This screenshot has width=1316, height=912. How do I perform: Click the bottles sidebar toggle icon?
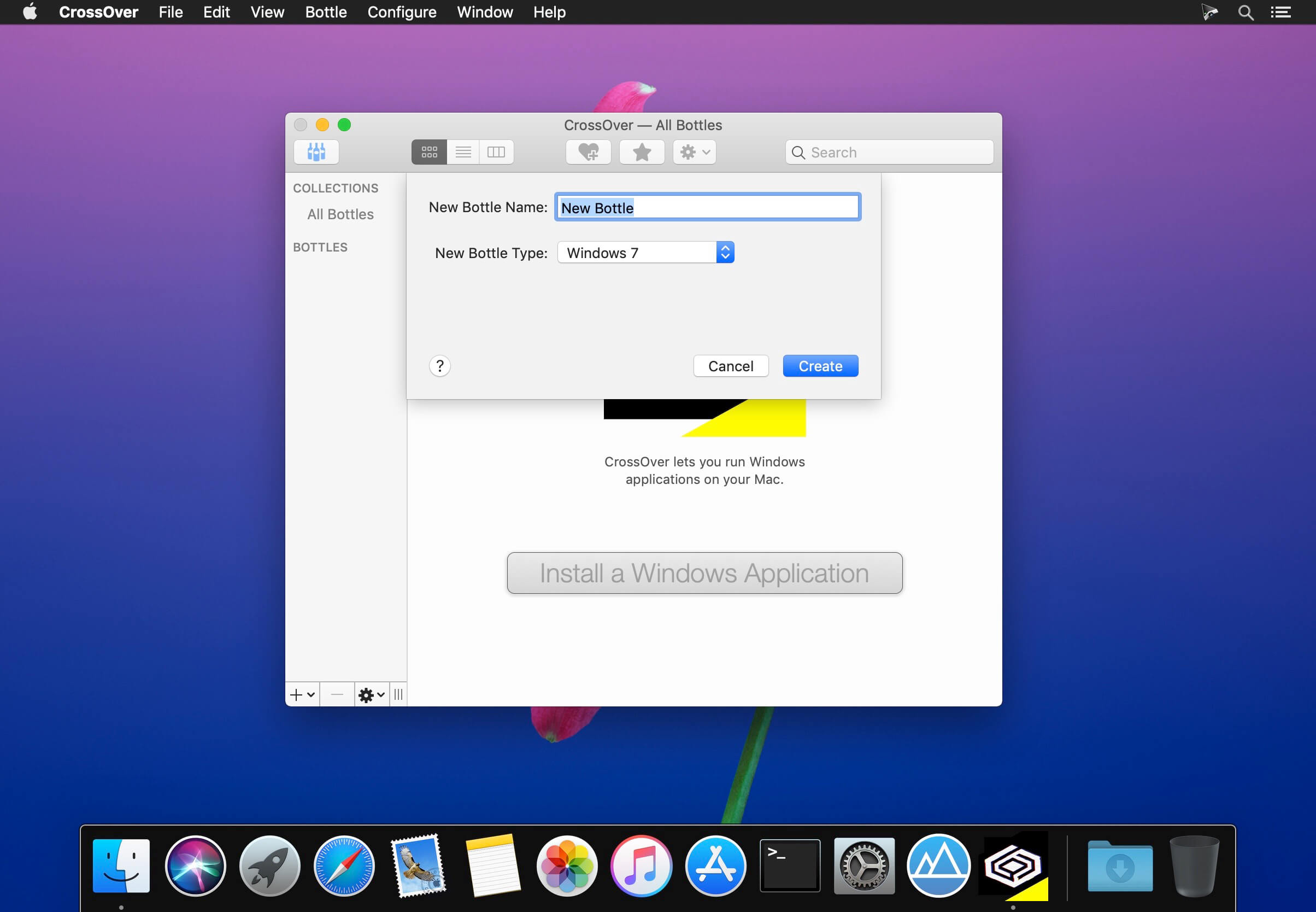point(316,152)
